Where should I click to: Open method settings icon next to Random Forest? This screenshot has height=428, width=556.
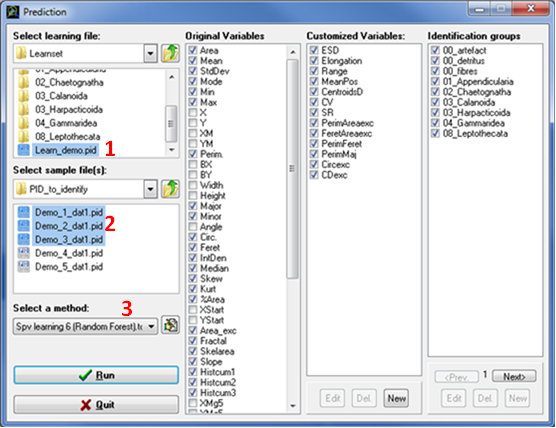(170, 326)
